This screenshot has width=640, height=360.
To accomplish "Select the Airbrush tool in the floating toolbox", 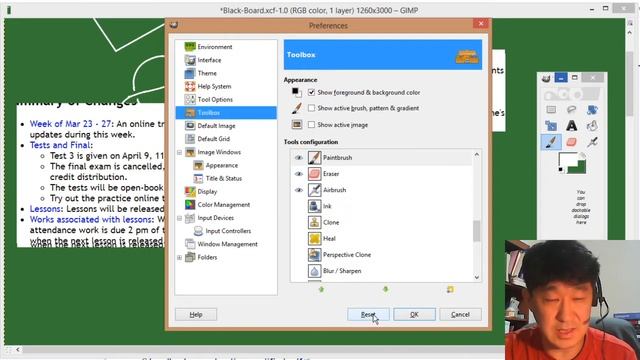I will point(592,142).
